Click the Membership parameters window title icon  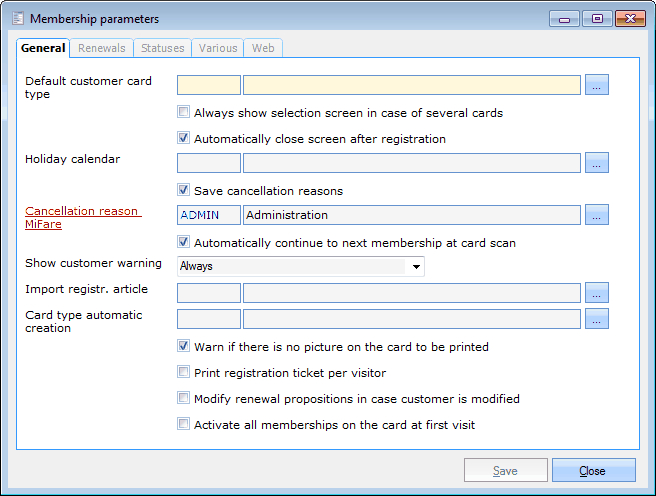point(16,19)
